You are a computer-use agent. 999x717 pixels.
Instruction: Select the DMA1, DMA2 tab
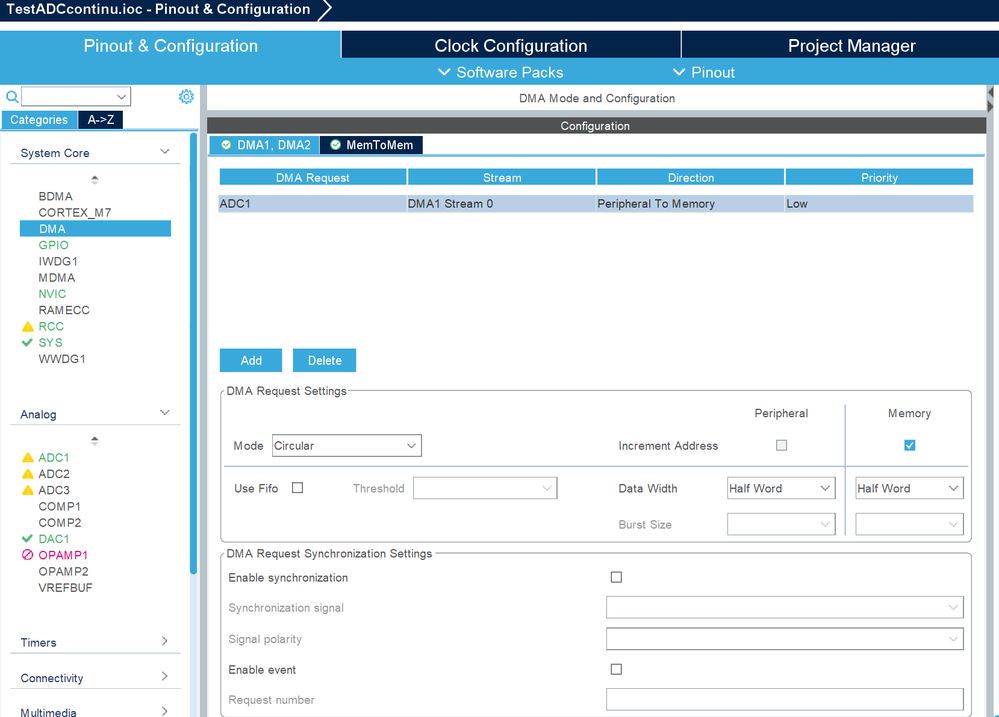point(264,145)
